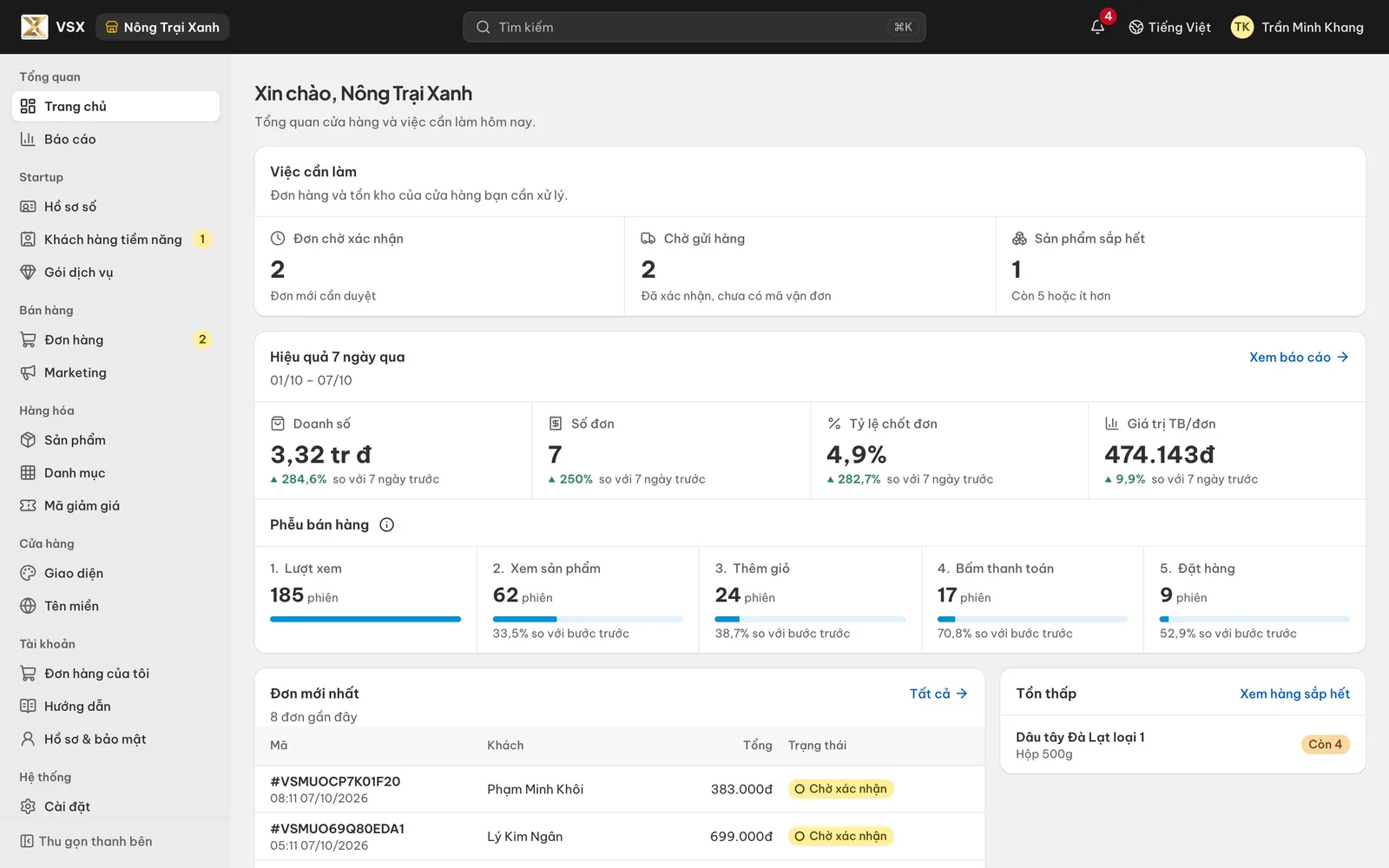This screenshot has height=868, width=1389.
Task: Open the Xem hàng sắp hết link
Action: click(x=1294, y=694)
